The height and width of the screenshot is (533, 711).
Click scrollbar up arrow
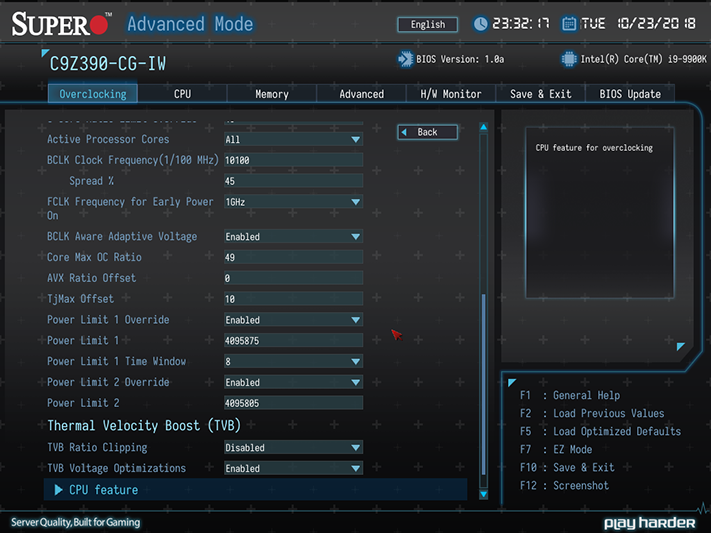pos(483,127)
